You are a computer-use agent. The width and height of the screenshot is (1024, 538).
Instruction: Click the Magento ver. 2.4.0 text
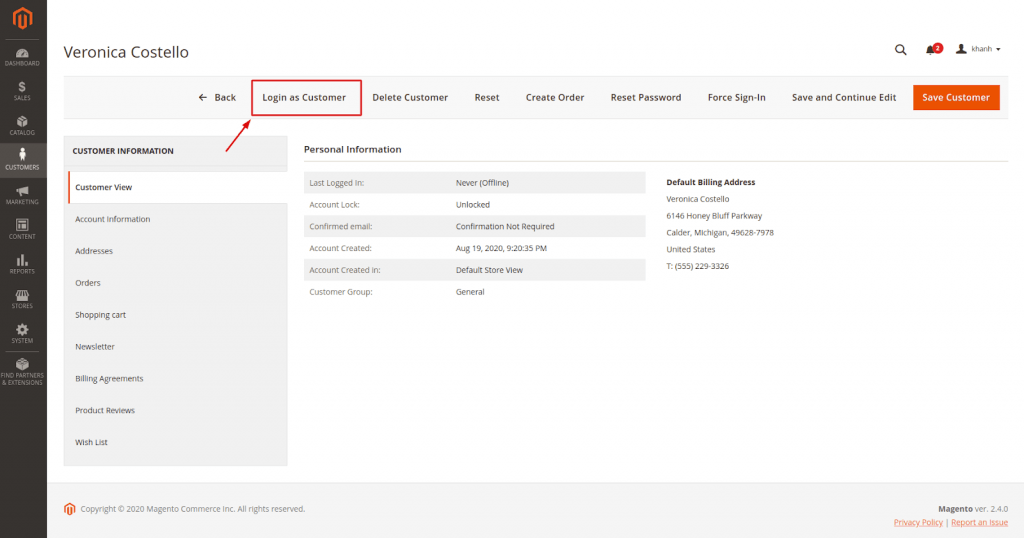tap(973, 509)
